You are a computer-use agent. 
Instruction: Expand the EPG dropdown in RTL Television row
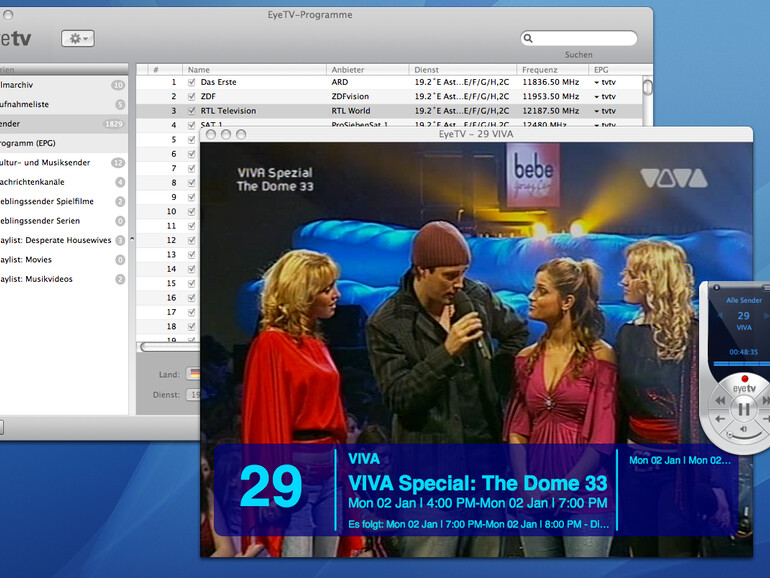pyautogui.click(x=597, y=111)
